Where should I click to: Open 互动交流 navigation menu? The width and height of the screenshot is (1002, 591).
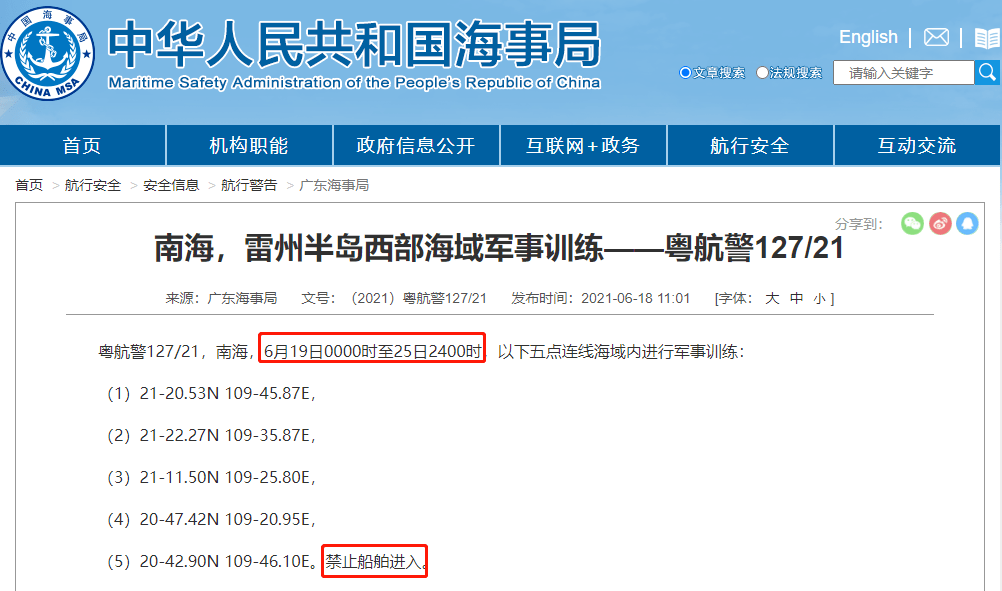pyautogui.click(x=918, y=146)
